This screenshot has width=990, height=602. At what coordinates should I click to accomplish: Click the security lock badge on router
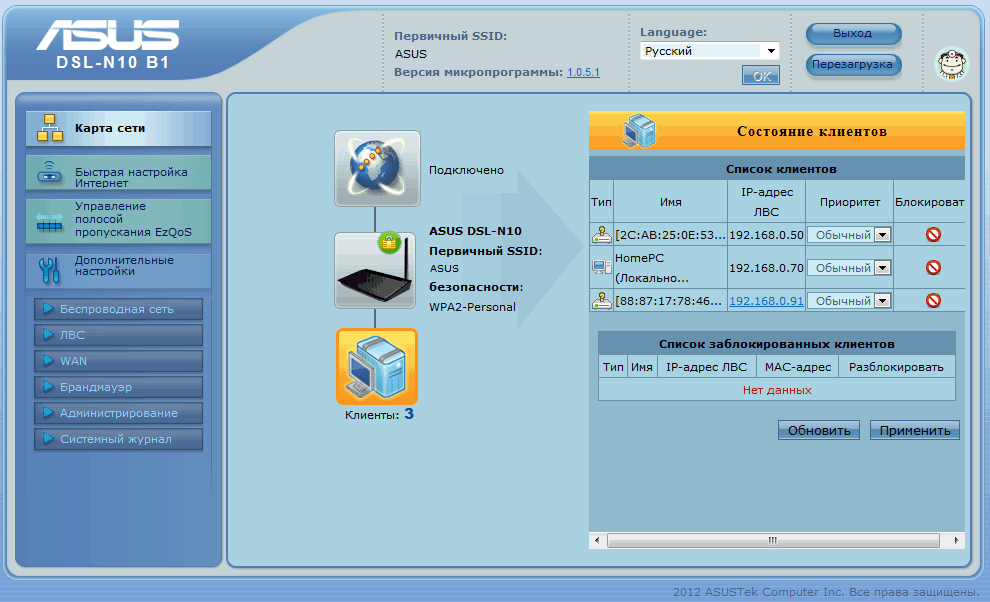click(x=387, y=242)
